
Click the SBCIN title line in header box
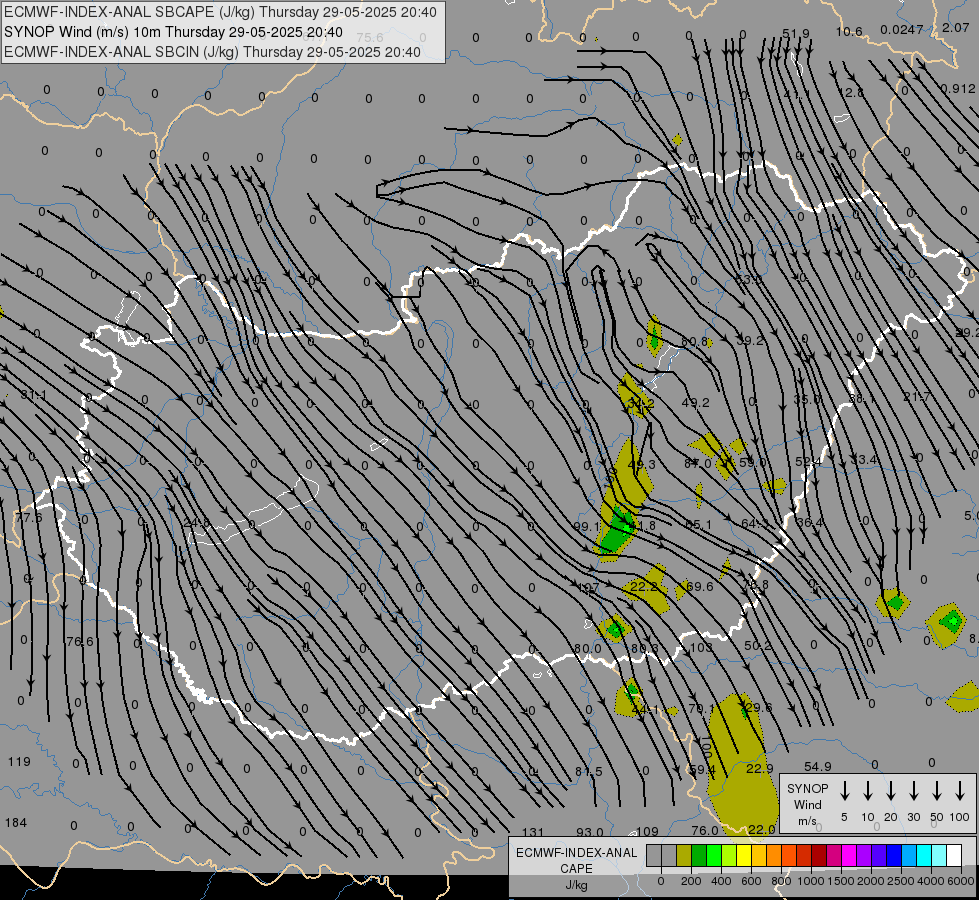[x=212, y=52]
